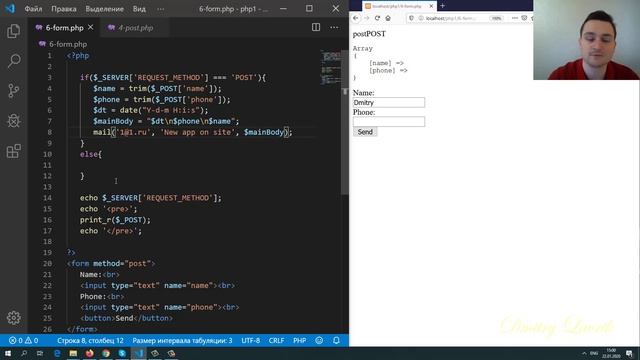640x360 pixels.
Task: Click the print_r($_POST) code line
Action: pyautogui.click(x=115, y=220)
